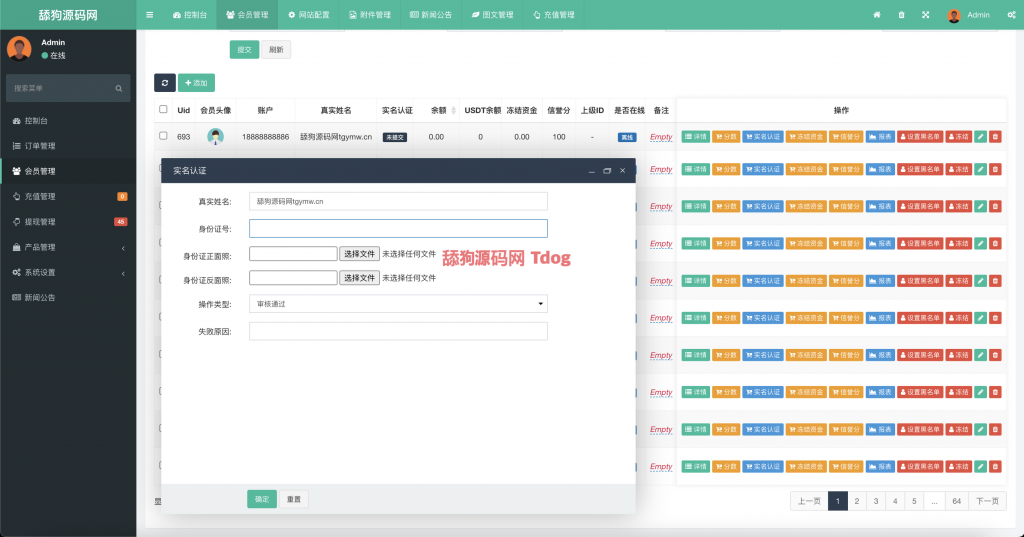The width and height of the screenshot is (1024, 537).
Task: Click the home icon in top bar
Action: (x=877, y=15)
